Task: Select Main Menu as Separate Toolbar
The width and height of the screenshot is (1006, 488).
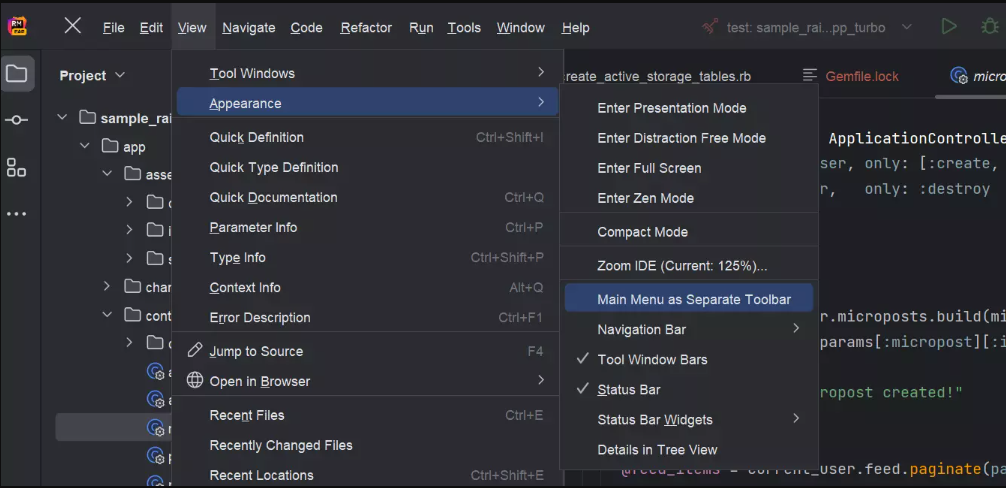Action: coord(693,299)
